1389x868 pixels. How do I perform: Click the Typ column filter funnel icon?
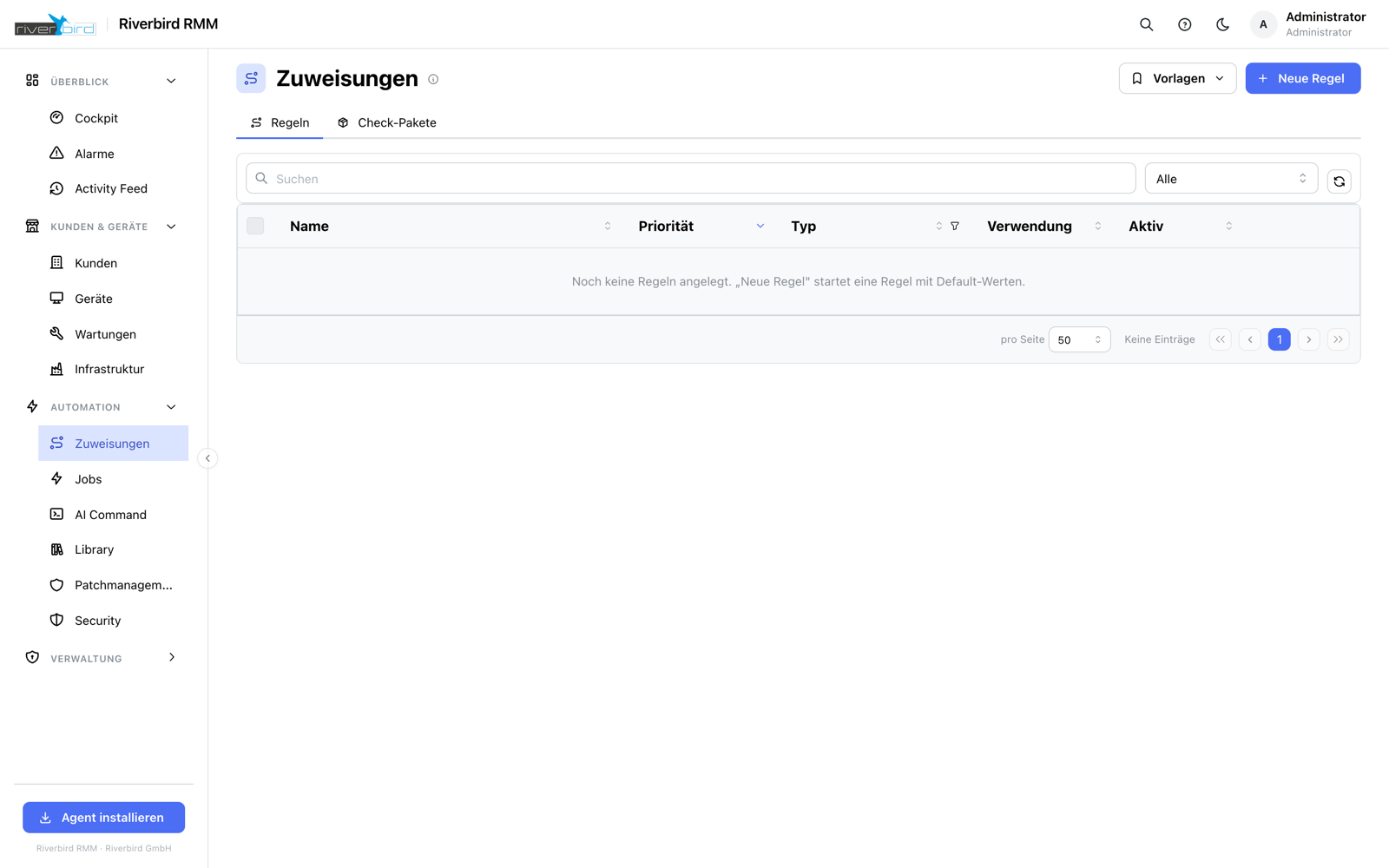tap(954, 226)
